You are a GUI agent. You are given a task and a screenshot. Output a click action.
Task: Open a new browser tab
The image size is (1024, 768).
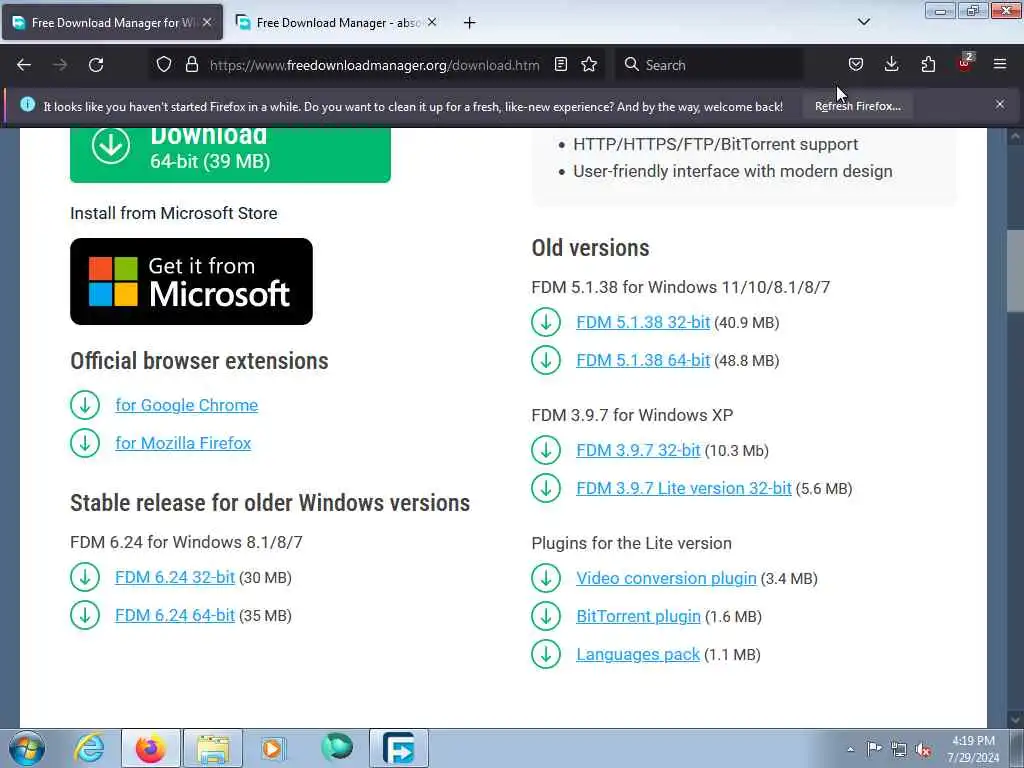point(470,23)
